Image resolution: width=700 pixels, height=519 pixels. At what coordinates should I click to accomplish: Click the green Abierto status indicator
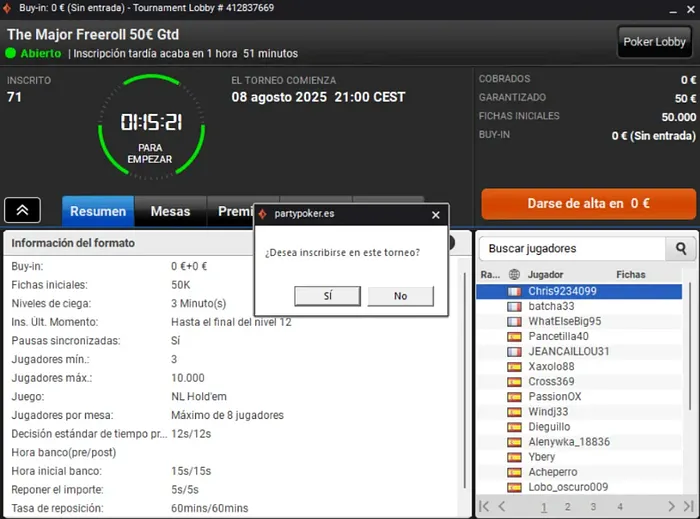click(10, 54)
